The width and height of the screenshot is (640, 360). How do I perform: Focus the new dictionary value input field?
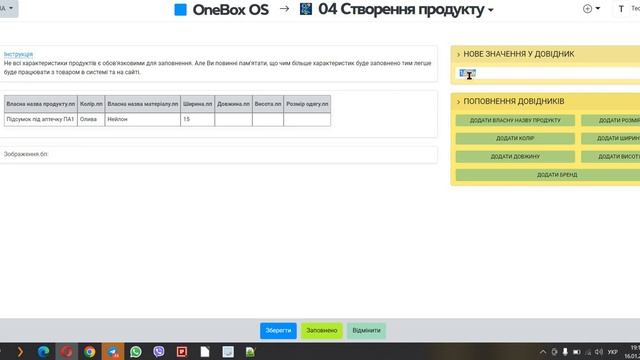548,73
